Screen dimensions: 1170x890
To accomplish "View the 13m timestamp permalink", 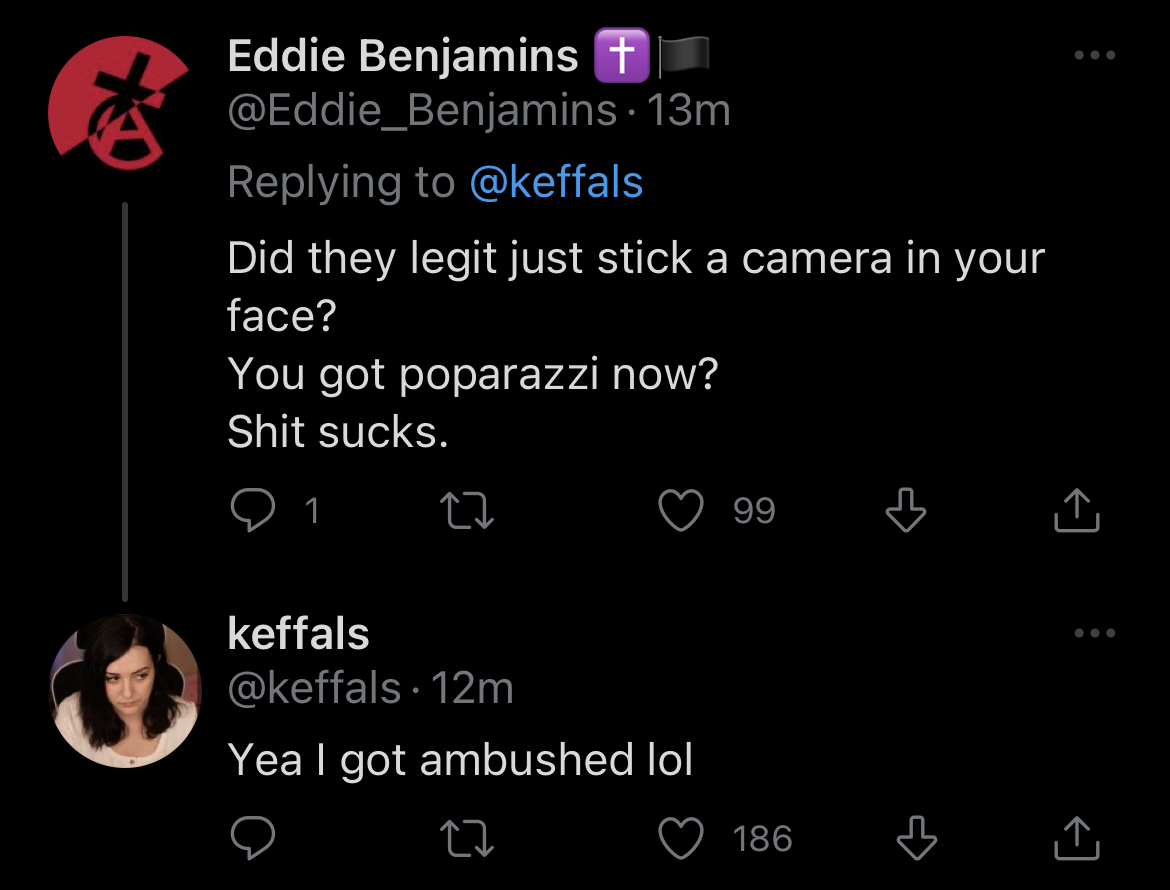I will (x=688, y=110).
